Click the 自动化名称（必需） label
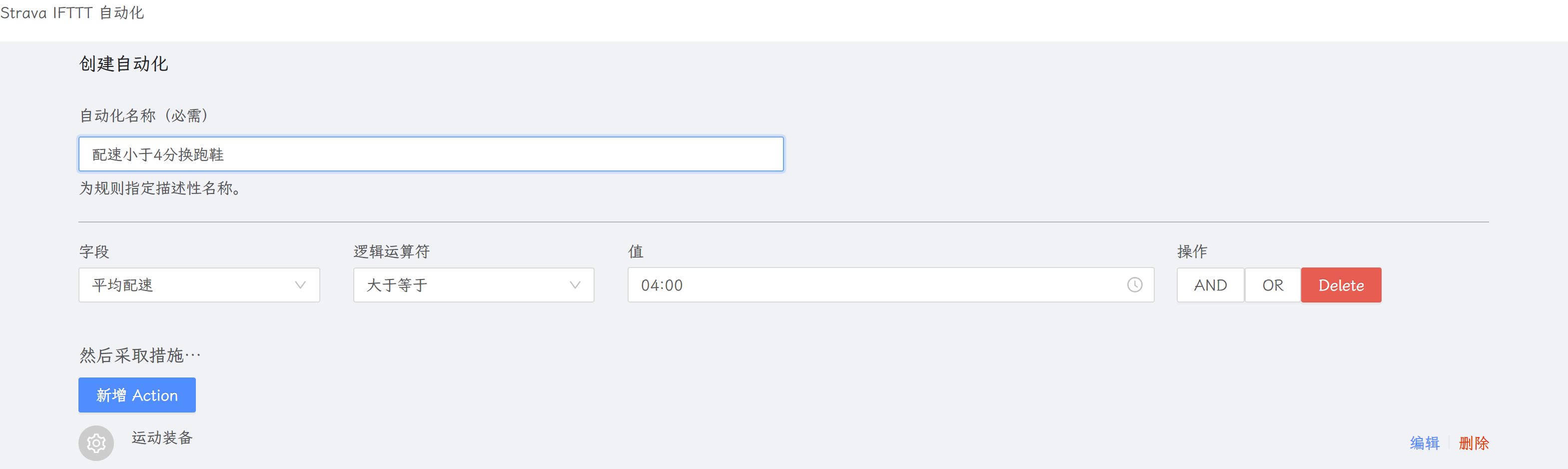This screenshot has width=1568, height=469. coord(144,115)
